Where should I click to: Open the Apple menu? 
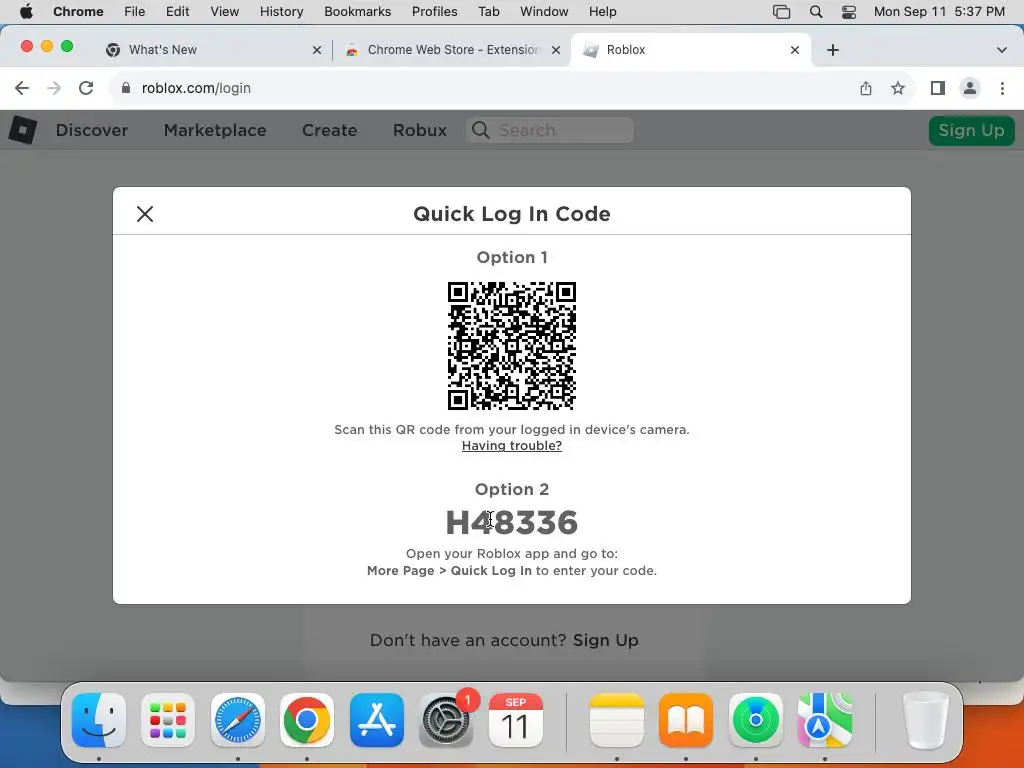pos(26,12)
